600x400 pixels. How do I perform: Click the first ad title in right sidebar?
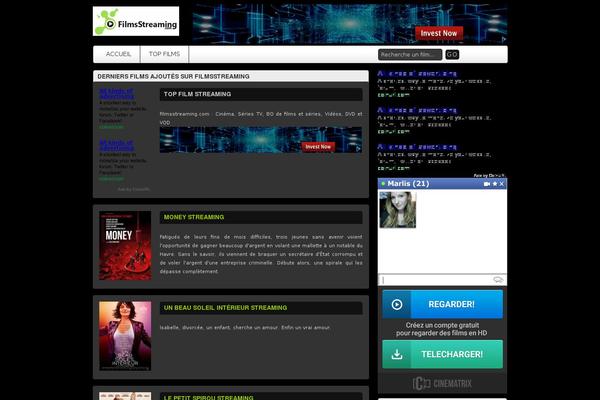coord(417,73)
